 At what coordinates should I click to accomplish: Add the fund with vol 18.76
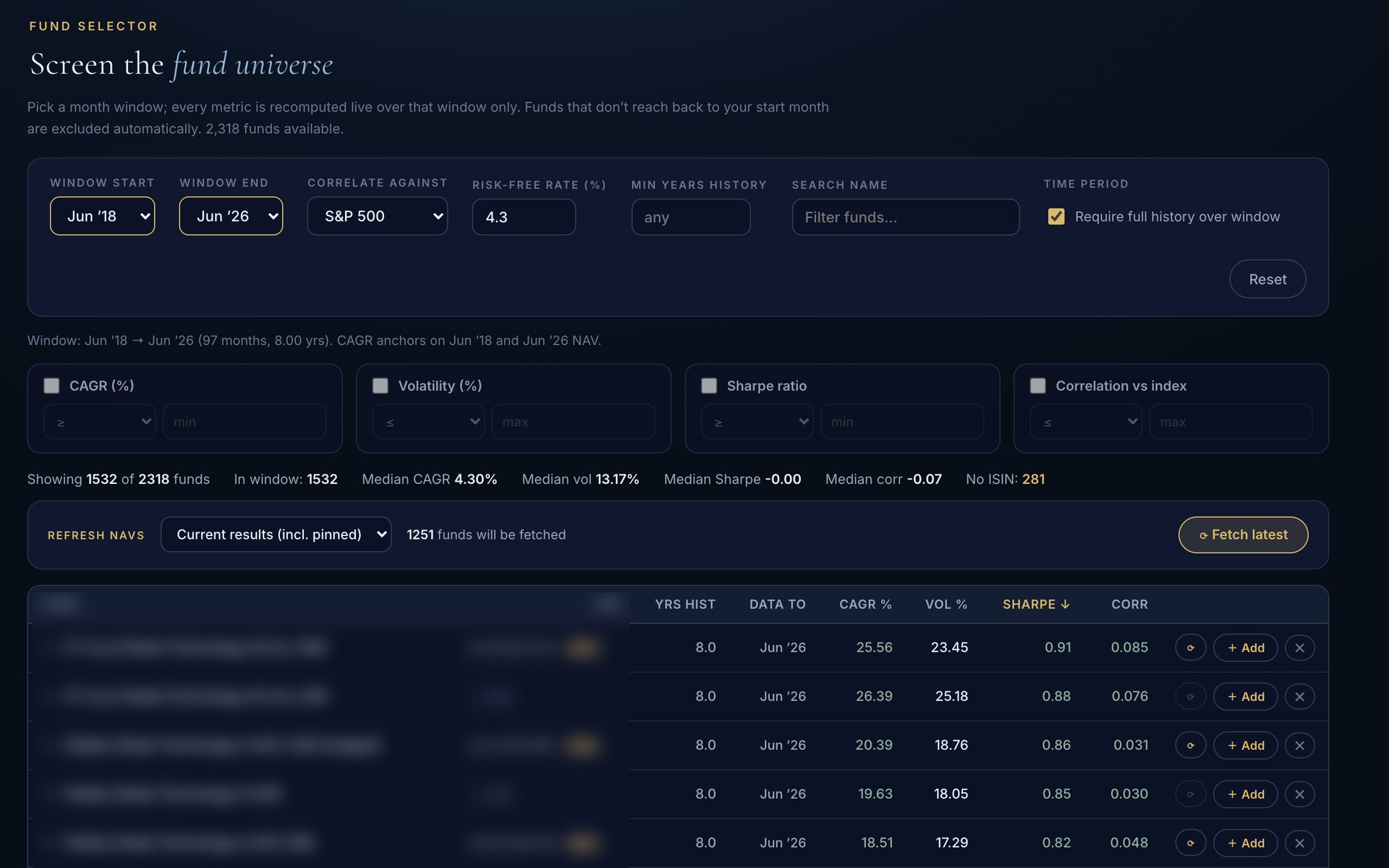click(x=1245, y=745)
